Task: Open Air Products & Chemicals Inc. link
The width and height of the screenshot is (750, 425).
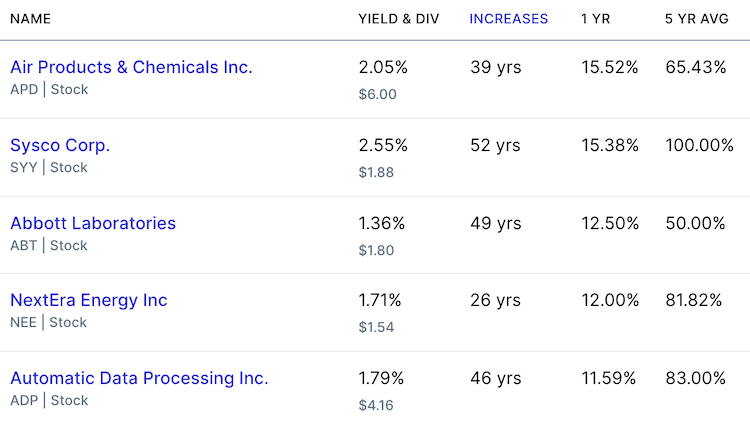Action: tap(131, 67)
